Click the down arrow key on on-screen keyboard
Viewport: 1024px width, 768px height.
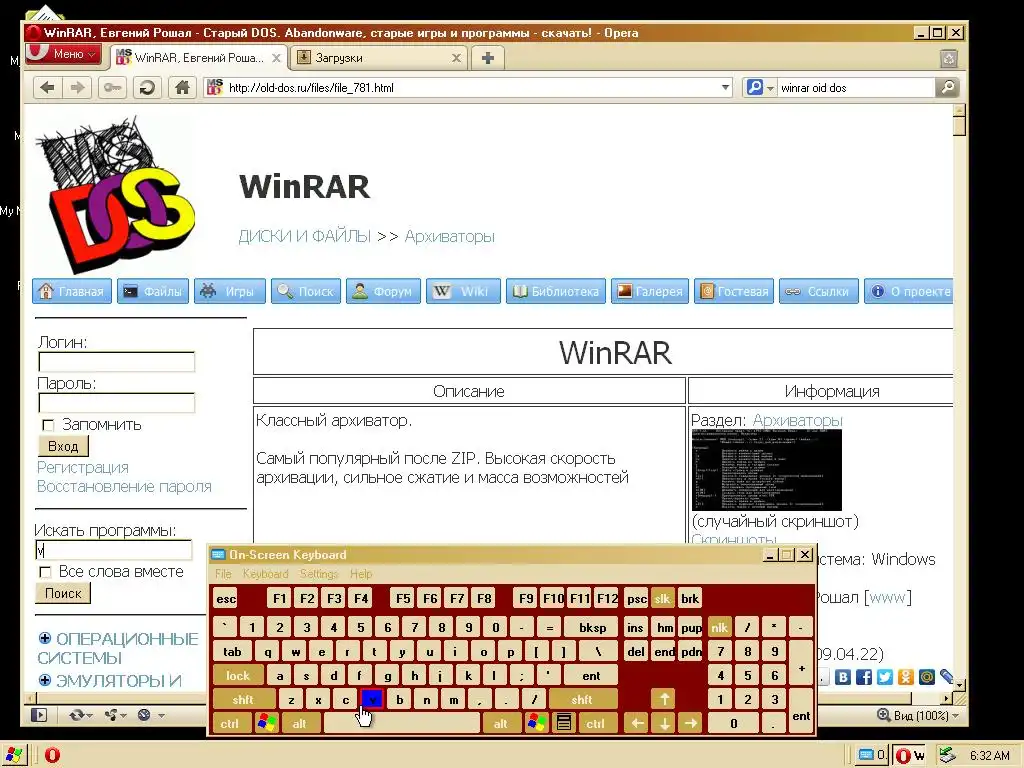coord(664,723)
